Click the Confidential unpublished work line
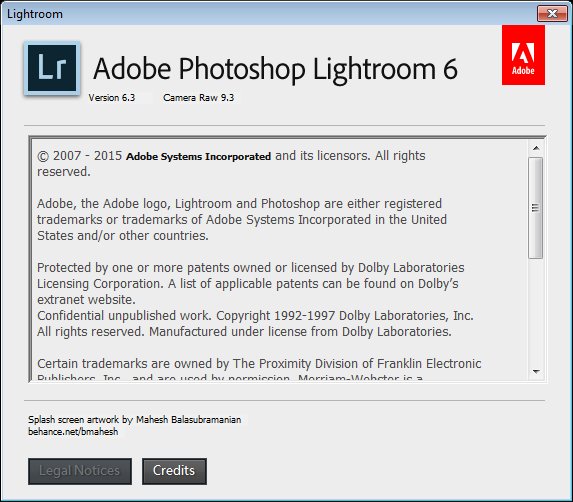The image size is (573, 502). (255, 315)
